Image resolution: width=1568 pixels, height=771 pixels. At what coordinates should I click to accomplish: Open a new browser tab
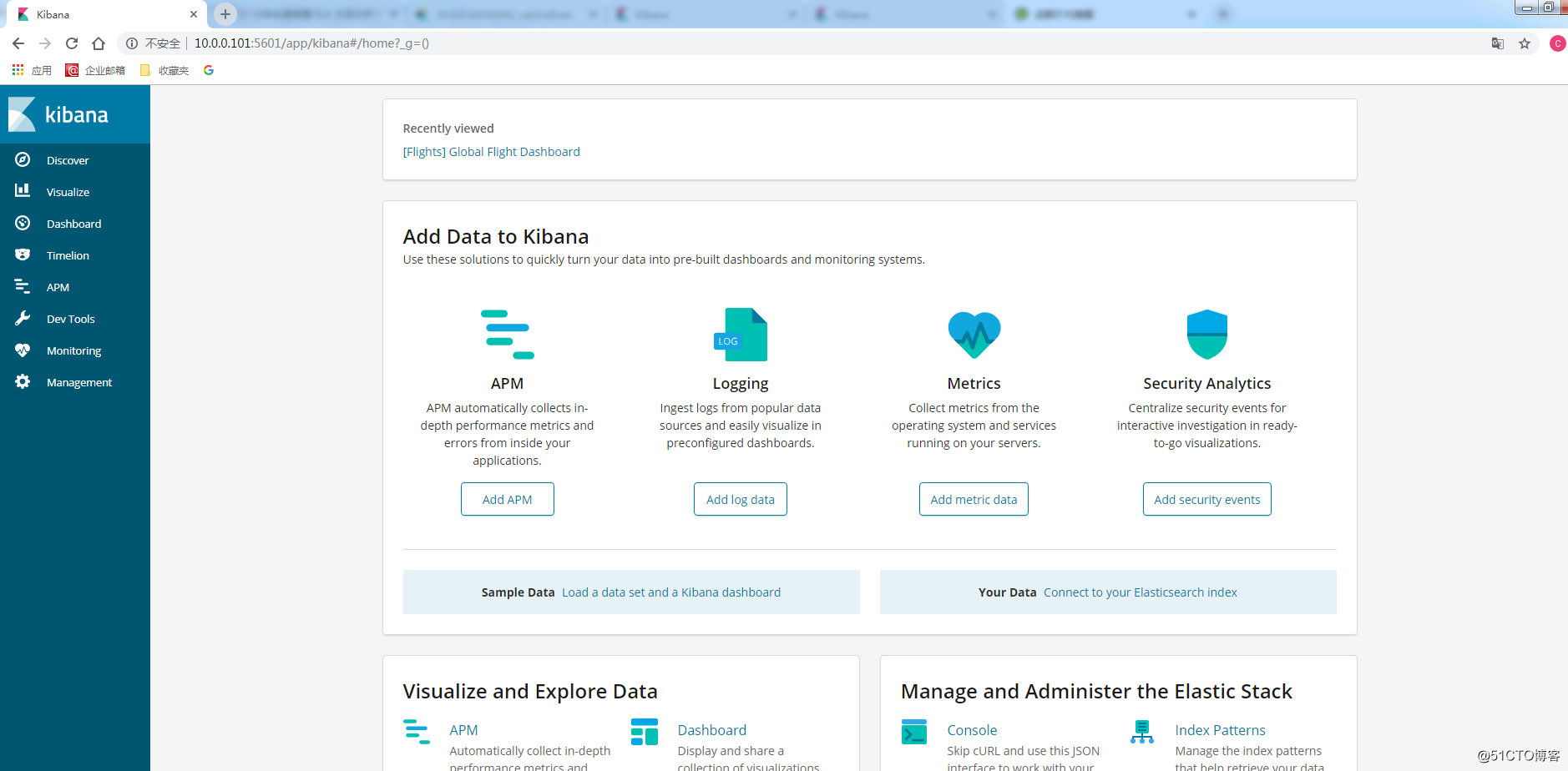click(225, 14)
